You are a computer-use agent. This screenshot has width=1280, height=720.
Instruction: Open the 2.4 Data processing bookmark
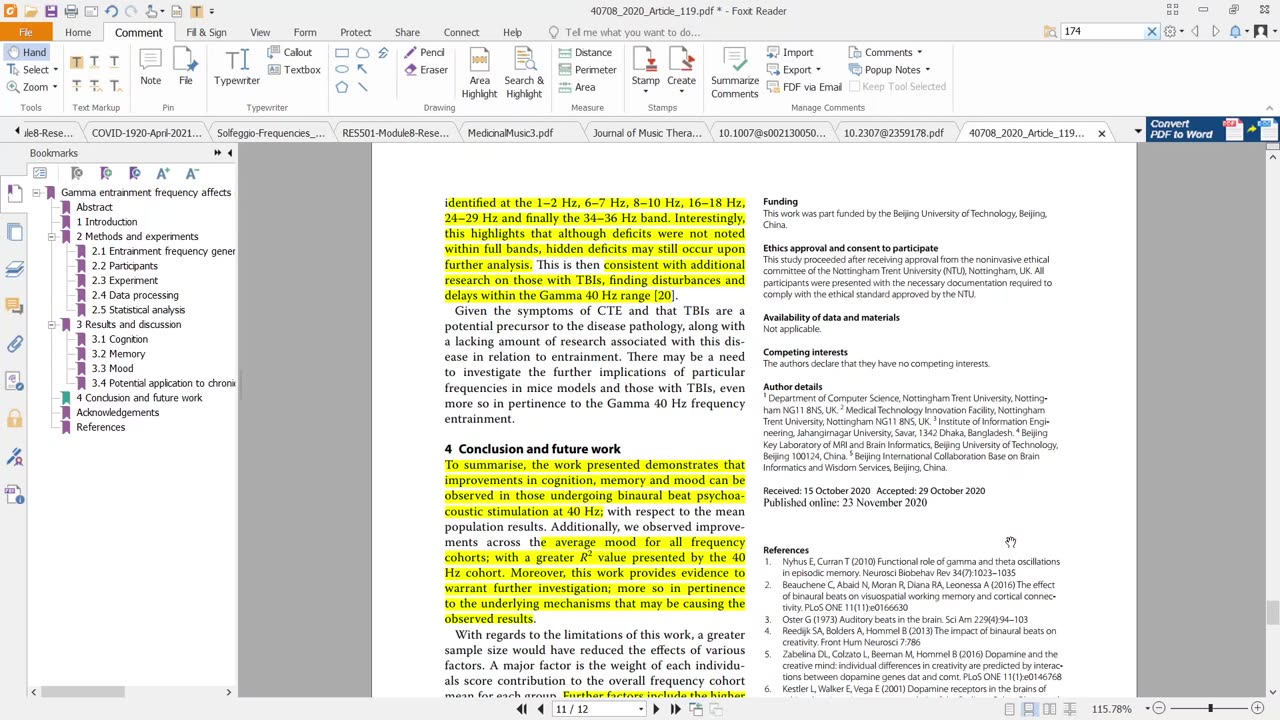(135, 295)
